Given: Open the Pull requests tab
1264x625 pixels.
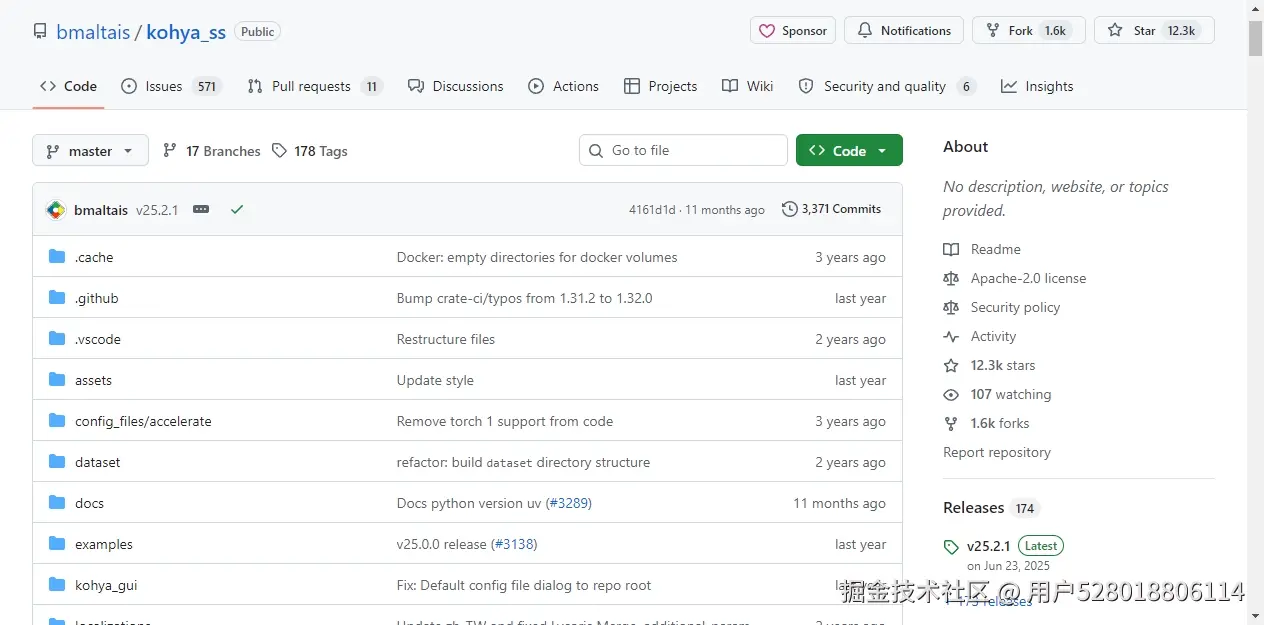Looking at the screenshot, I should click(314, 86).
